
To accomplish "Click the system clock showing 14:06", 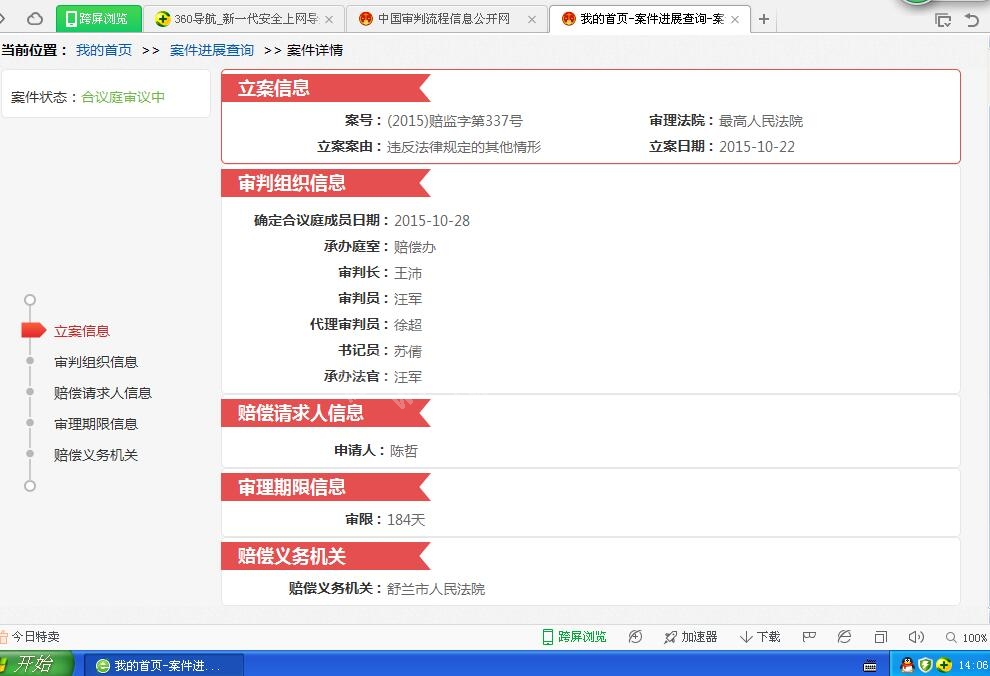I will pyautogui.click(x=973, y=665).
